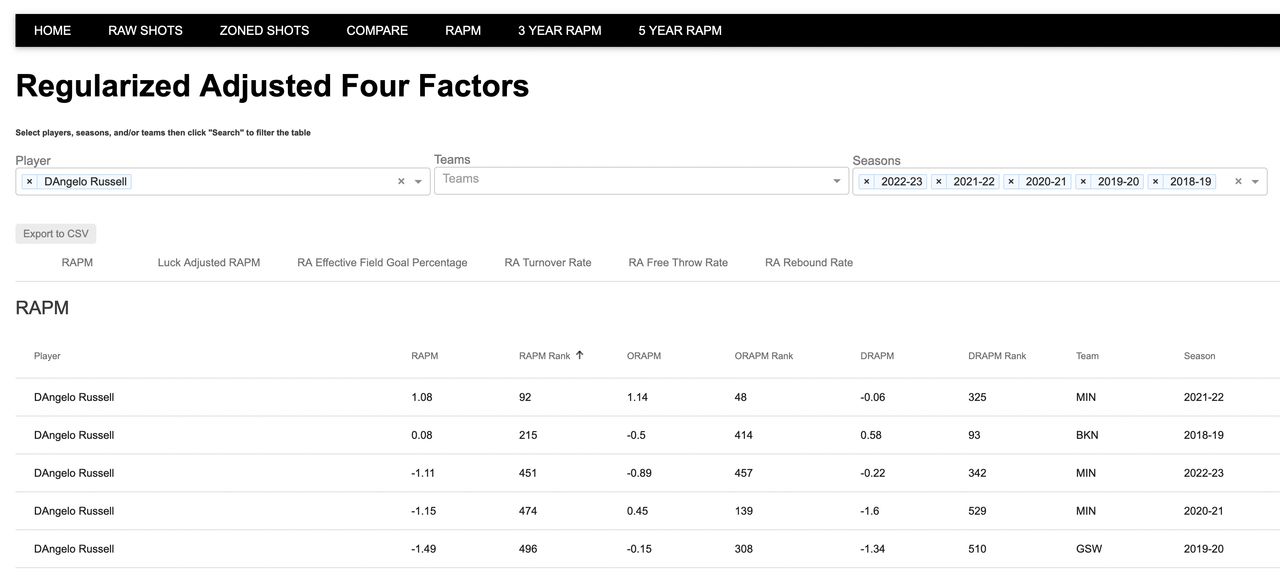
Task: Clear all selected seasons
Action: [1238, 182]
